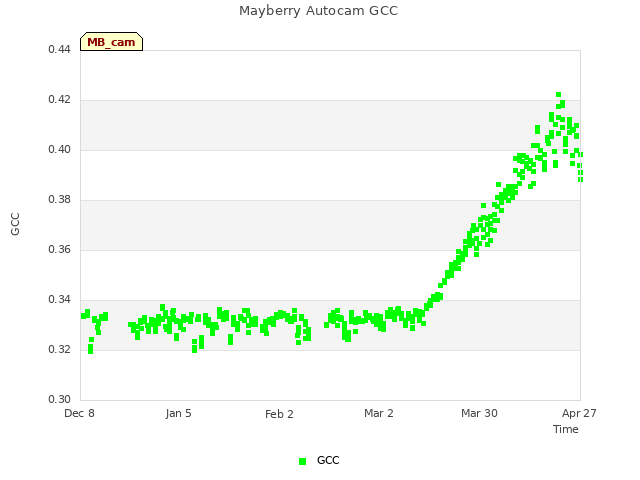Screen dimensions: 640x480
Task: Select the Dec 8 x-axis label
Action: pyautogui.click(x=80, y=413)
